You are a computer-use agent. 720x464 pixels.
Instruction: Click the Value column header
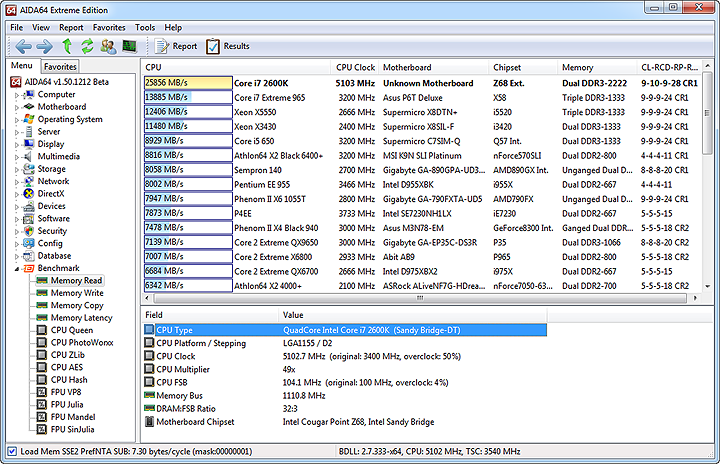coord(412,315)
